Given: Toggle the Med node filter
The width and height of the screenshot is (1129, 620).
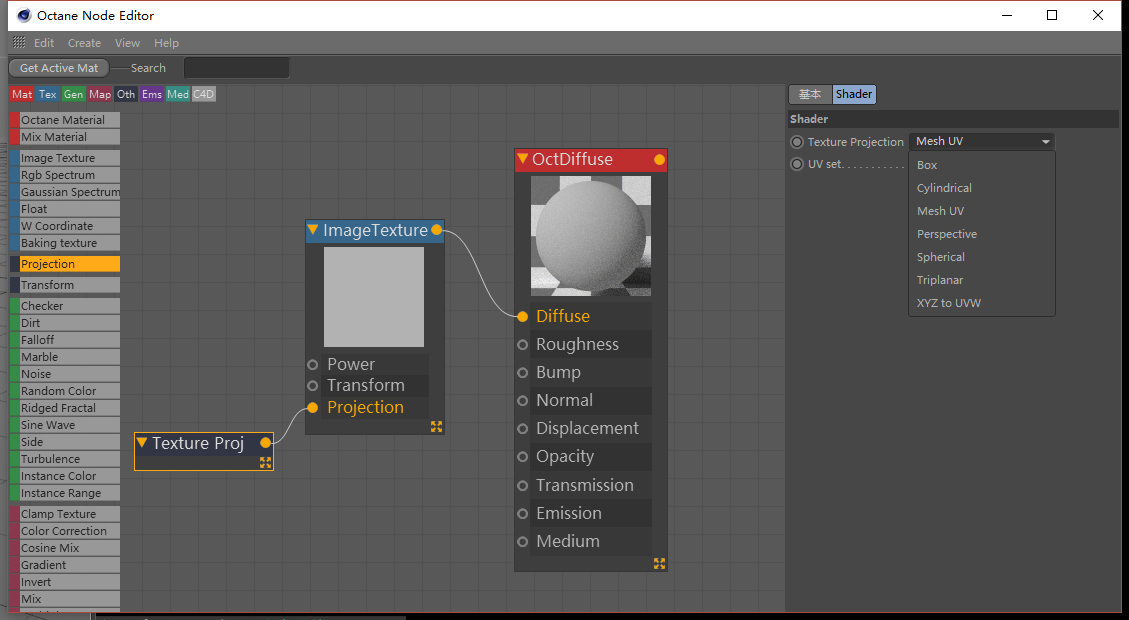Looking at the screenshot, I should [x=178, y=94].
